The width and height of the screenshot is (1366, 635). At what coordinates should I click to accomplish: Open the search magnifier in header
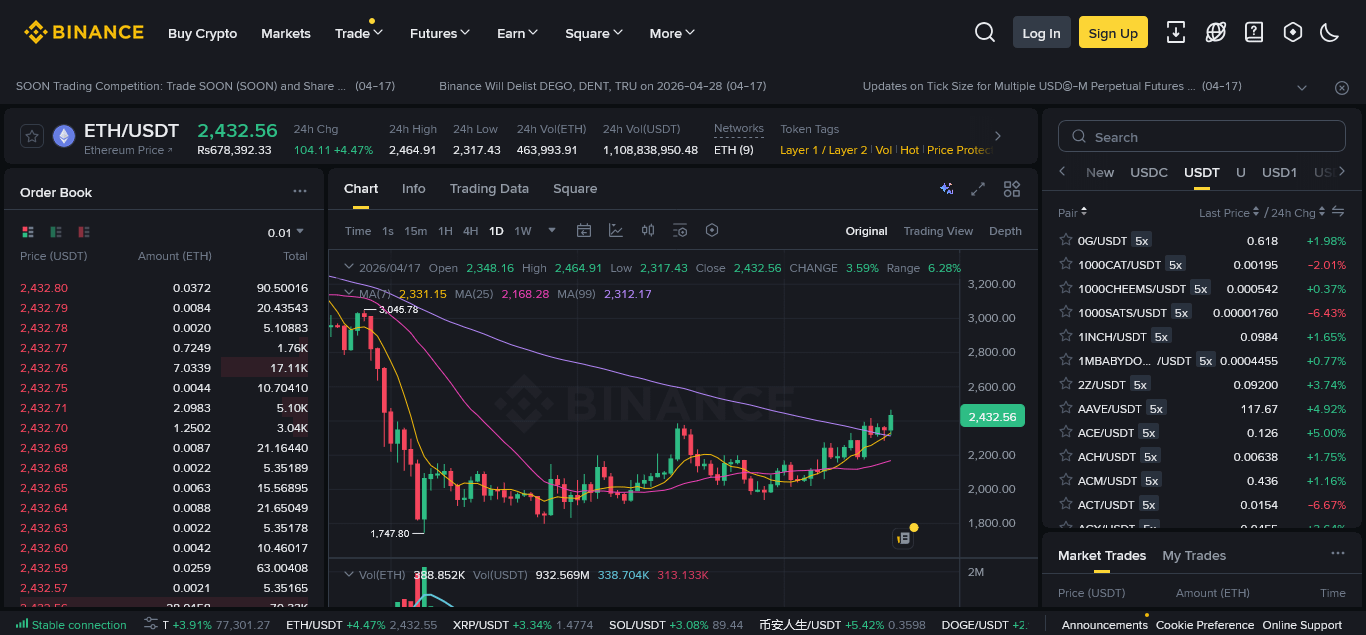click(x=985, y=33)
